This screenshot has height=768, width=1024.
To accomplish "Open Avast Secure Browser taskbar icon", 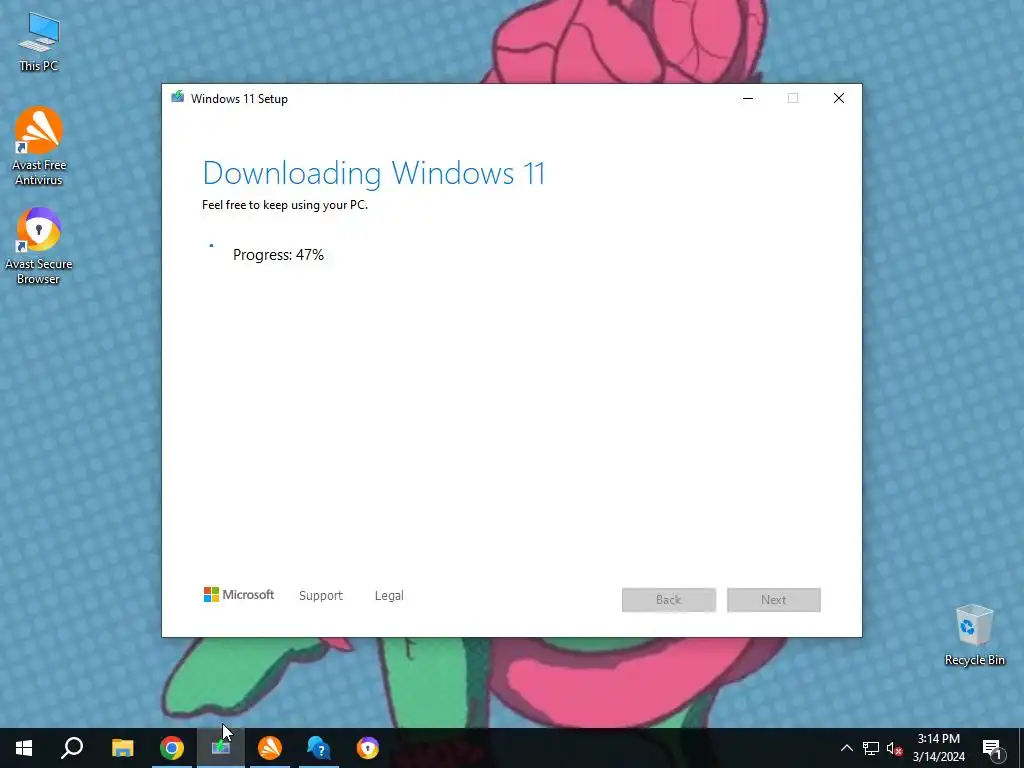I will tap(368, 748).
